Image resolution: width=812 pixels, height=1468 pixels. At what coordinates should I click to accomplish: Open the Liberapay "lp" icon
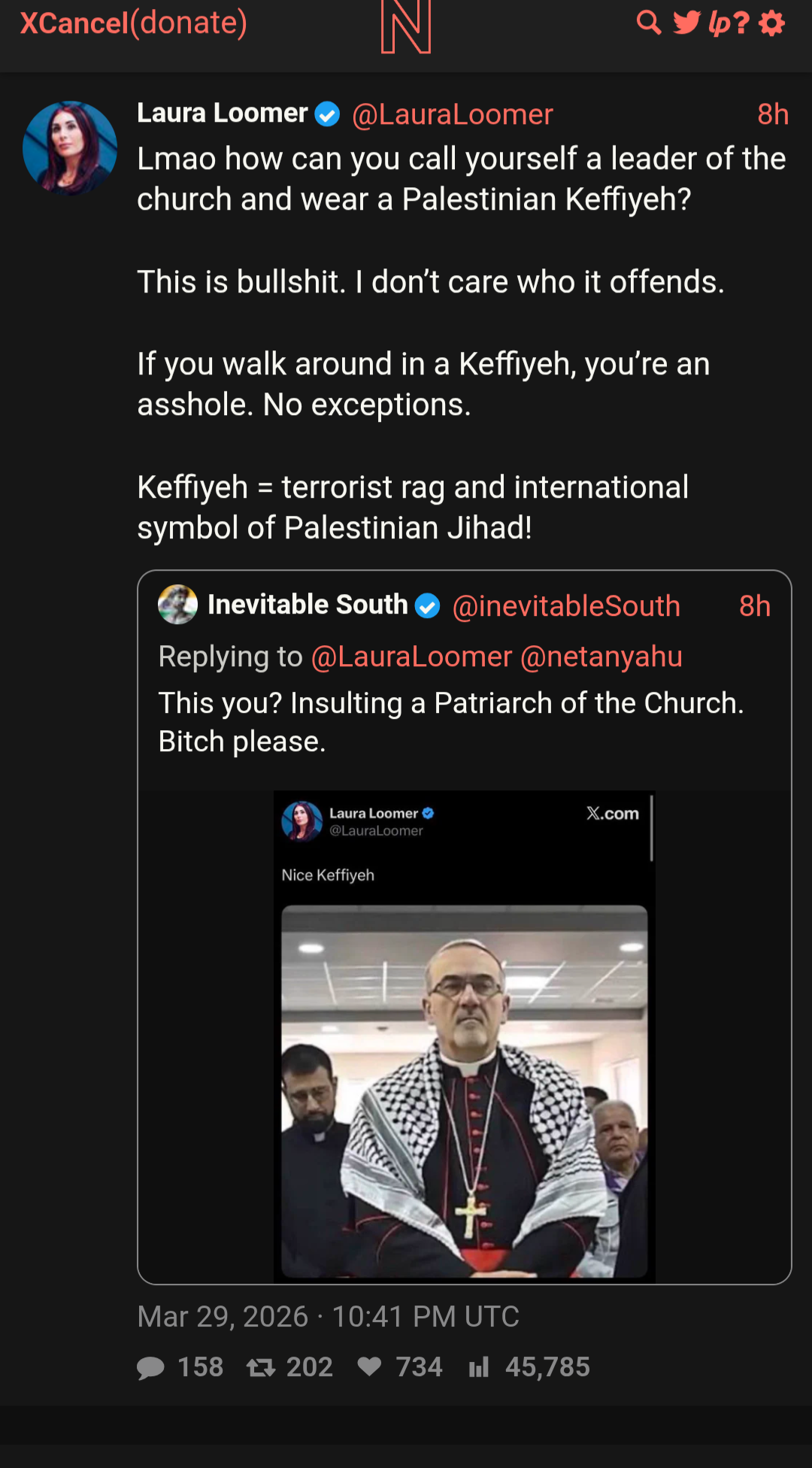point(720,23)
